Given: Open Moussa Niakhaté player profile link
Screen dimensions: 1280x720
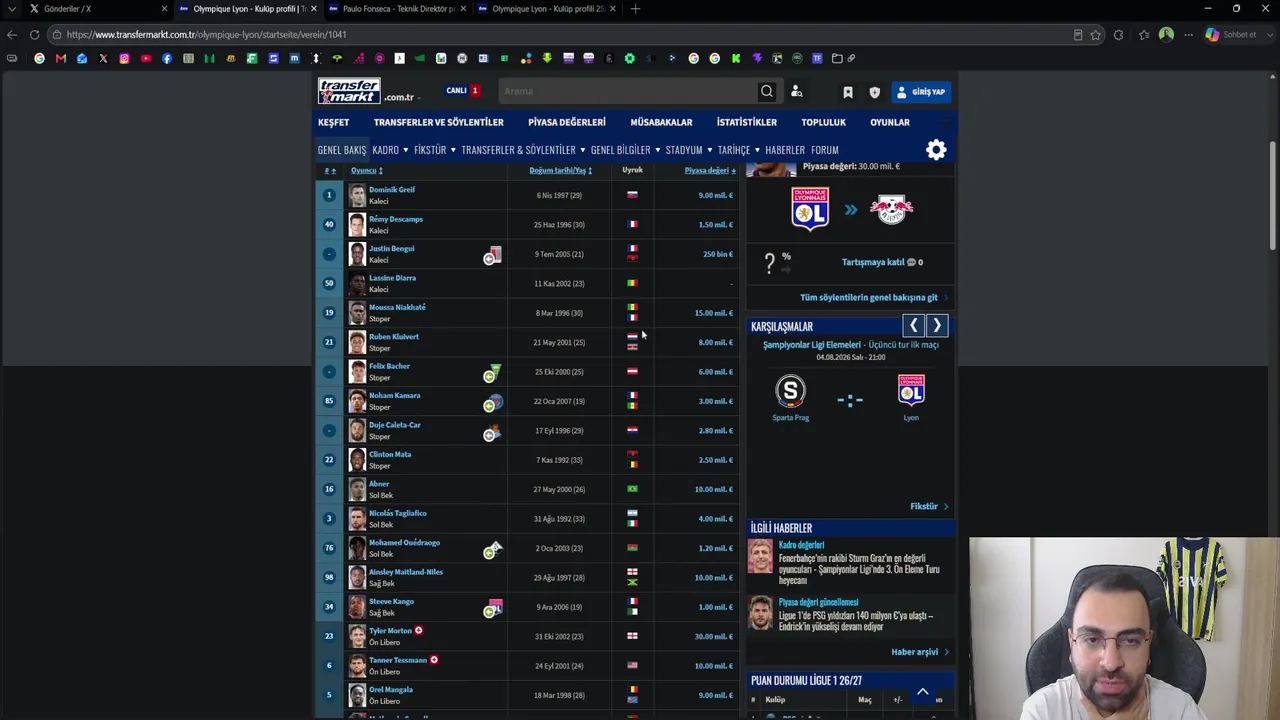Looking at the screenshot, I should pyautogui.click(x=397, y=308).
